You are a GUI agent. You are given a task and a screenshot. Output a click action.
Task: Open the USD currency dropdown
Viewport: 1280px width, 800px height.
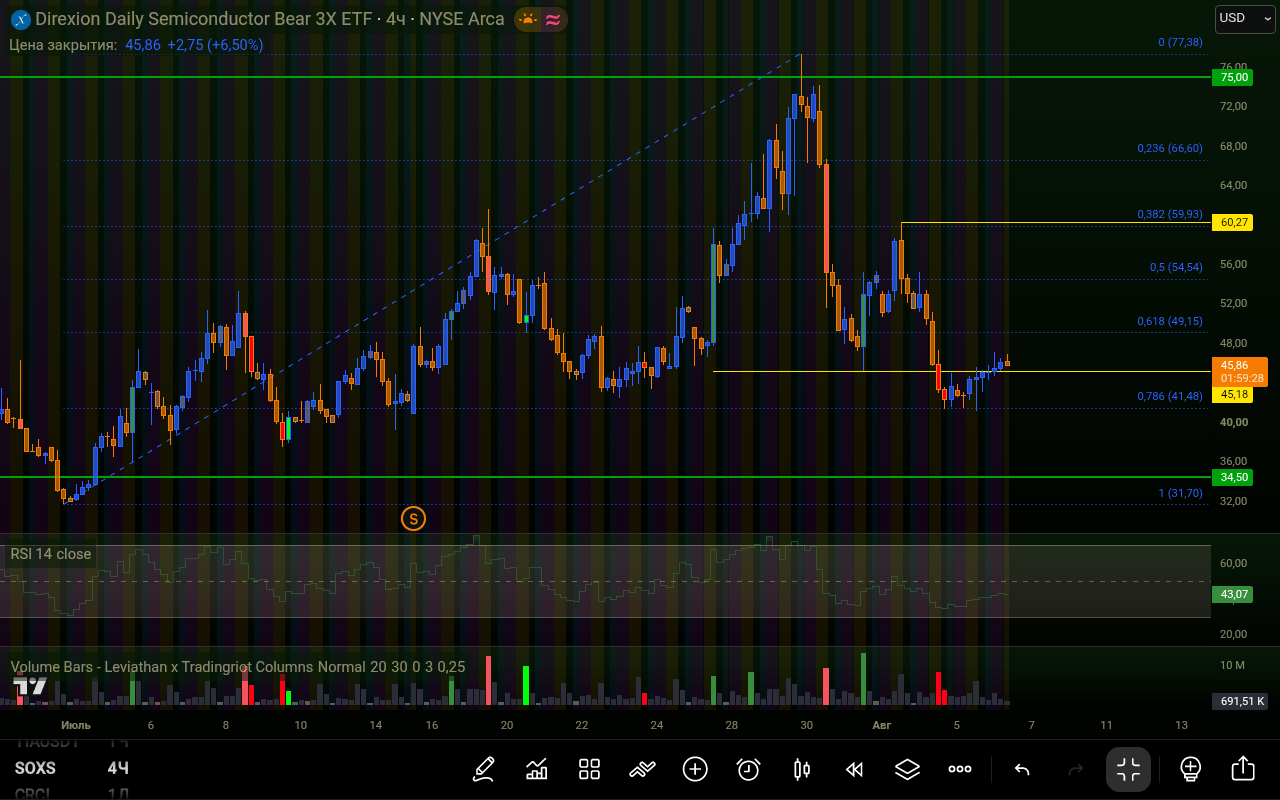pos(1245,18)
